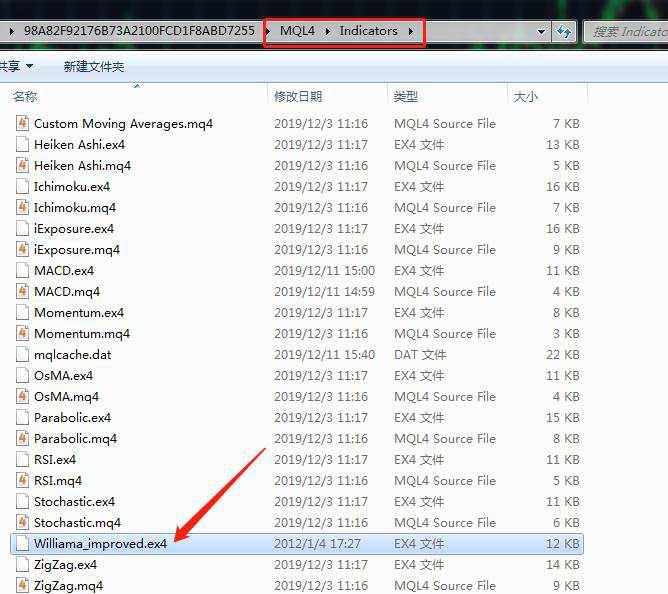Viewport: 668px width, 594px height.
Task: Open the address bar history dropdown
Action: [x=541, y=32]
